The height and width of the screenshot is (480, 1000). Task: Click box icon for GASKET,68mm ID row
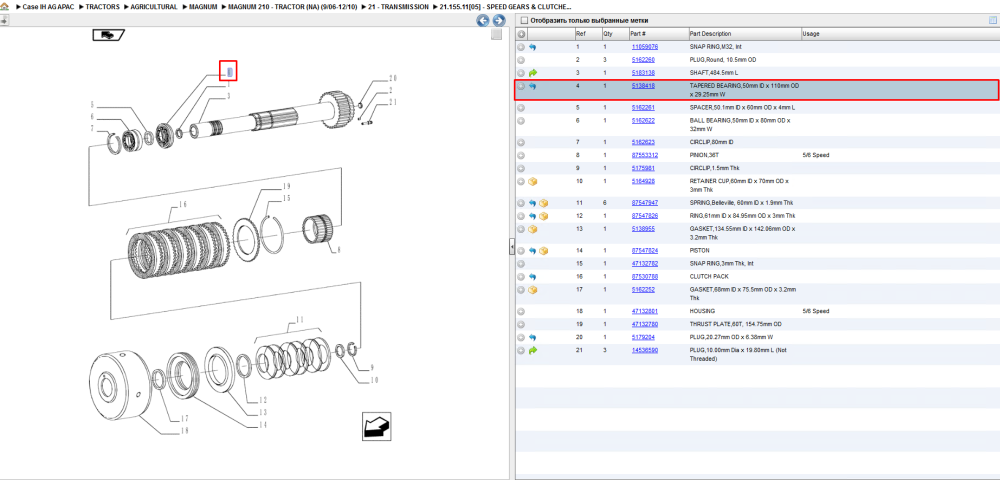point(533,290)
